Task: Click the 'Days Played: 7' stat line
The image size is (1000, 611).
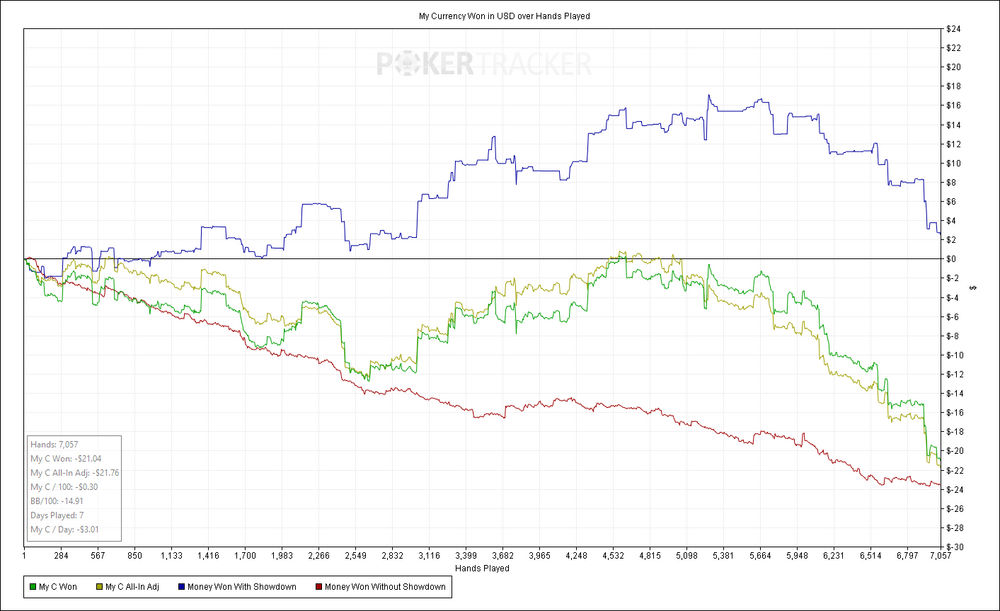Action: coord(62,514)
